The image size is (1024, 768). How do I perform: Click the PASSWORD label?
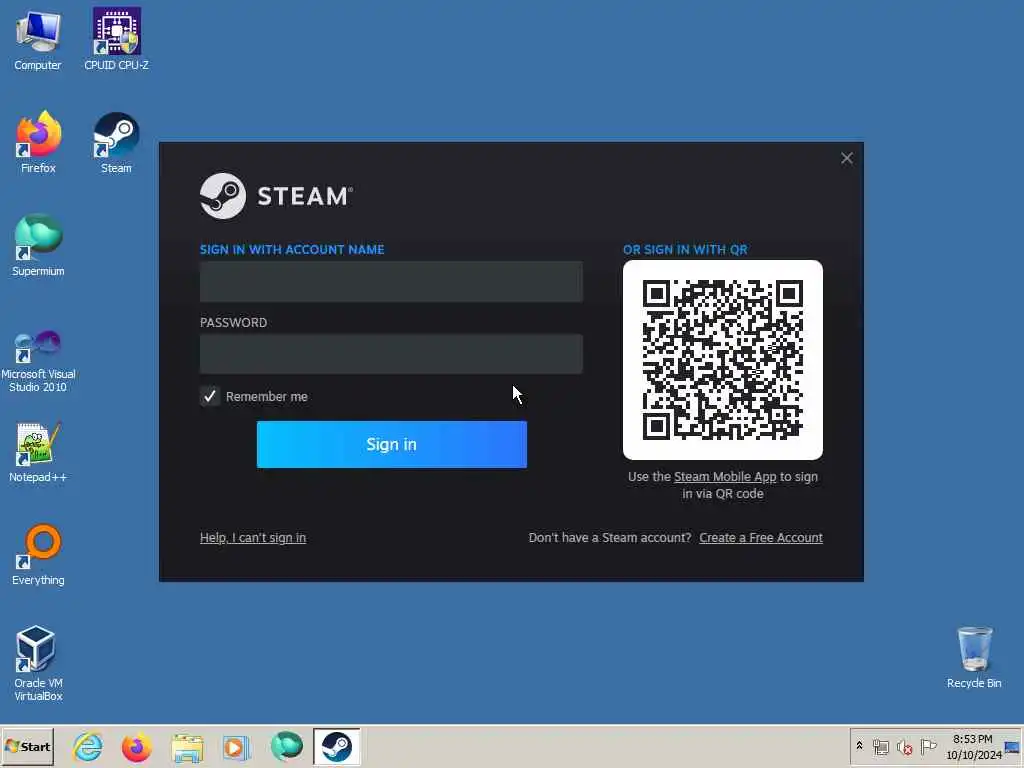pyautogui.click(x=233, y=323)
